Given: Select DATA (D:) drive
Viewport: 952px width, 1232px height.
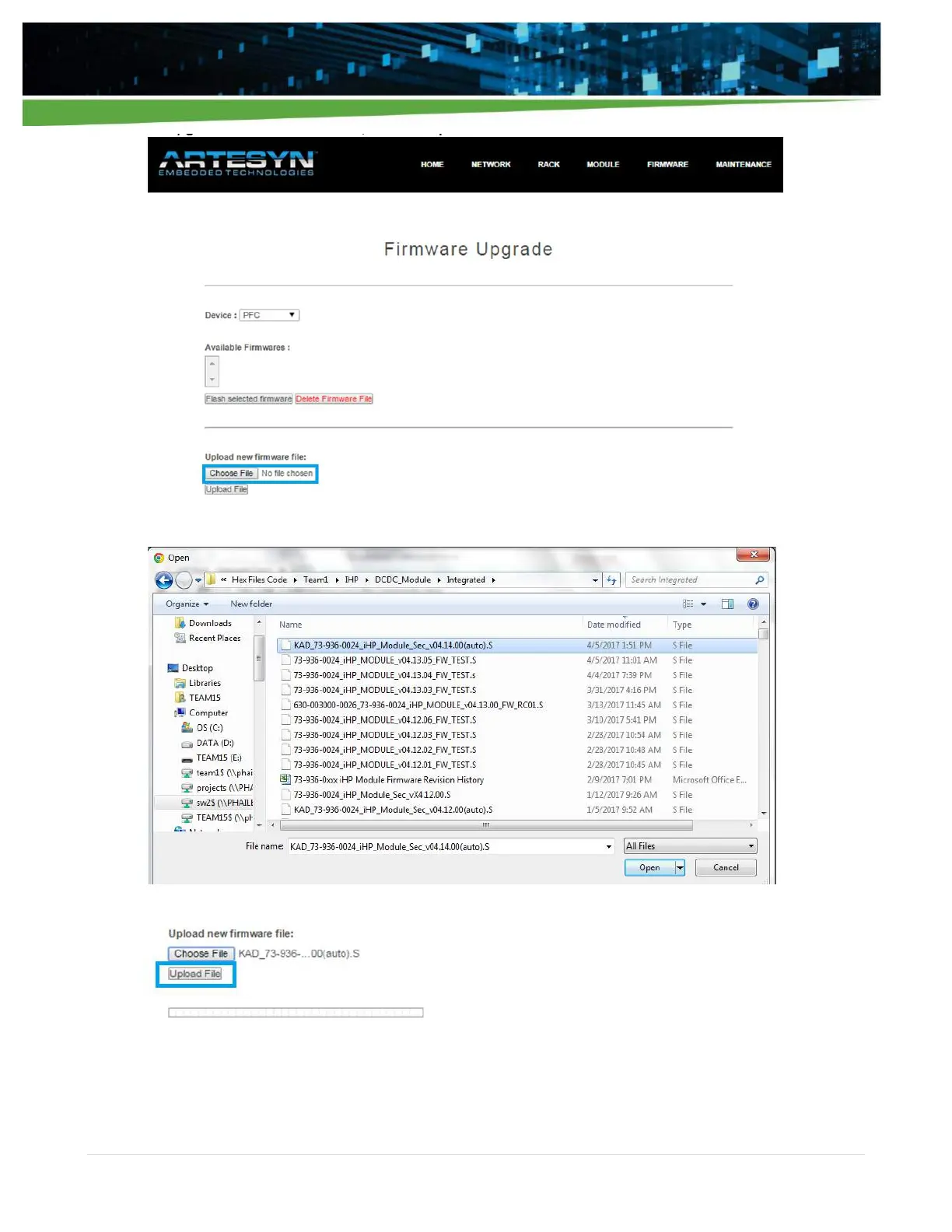Looking at the screenshot, I should coord(207,743).
